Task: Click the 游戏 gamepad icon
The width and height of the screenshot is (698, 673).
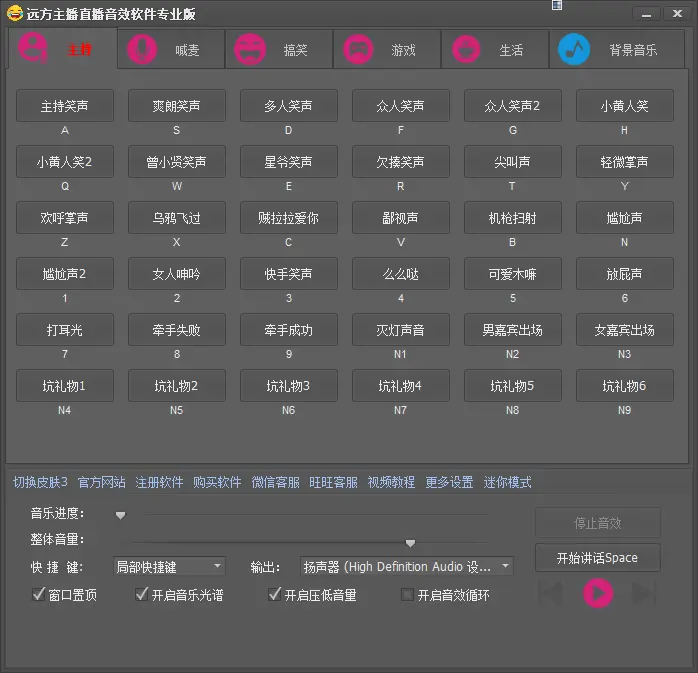Action: pos(358,49)
